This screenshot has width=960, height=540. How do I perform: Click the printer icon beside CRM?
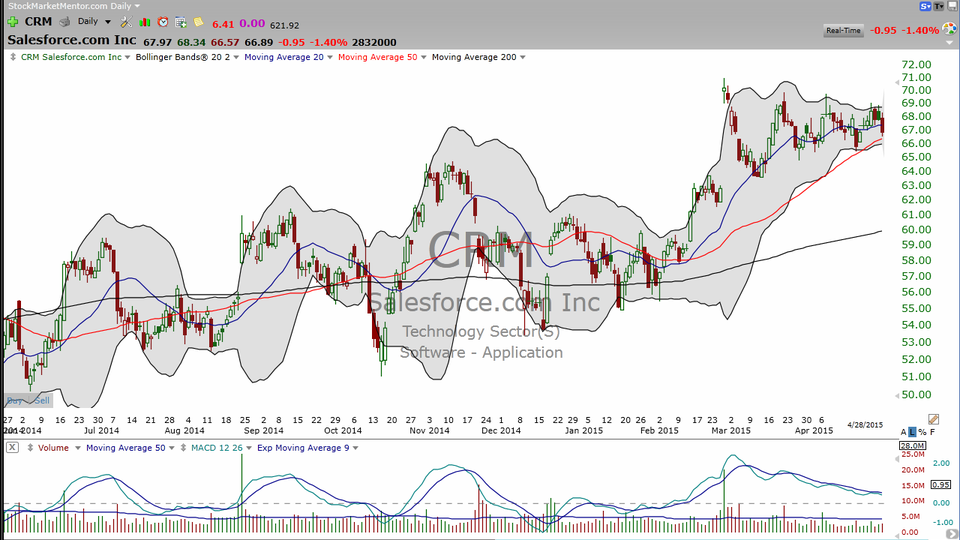(x=64, y=21)
